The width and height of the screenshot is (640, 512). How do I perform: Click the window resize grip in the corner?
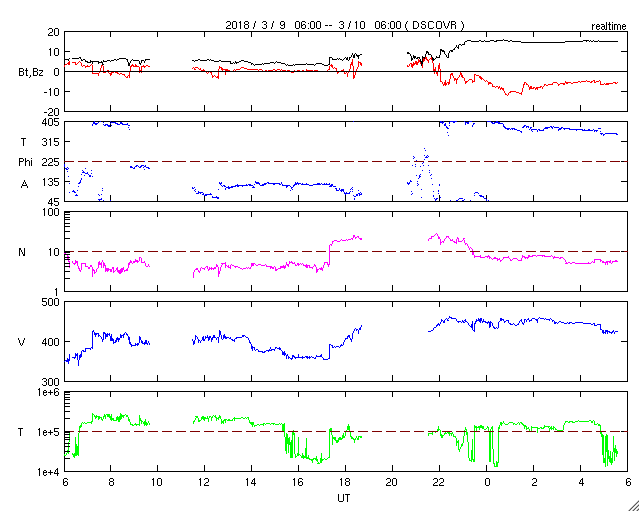tap(634, 506)
